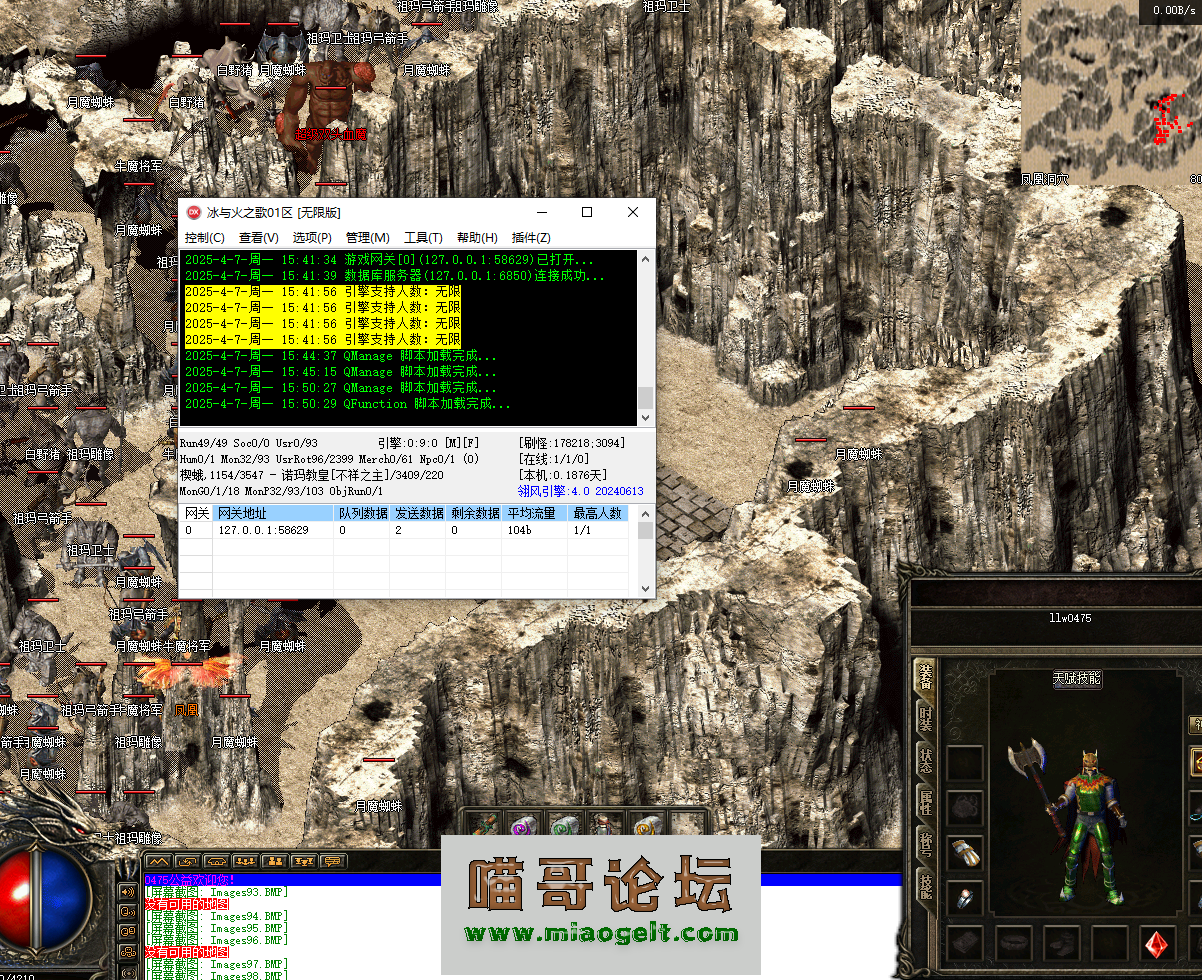Screen dimensions: 1202x980
Task: Click the trade hand icon on the game toolbar
Action: click(217, 861)
